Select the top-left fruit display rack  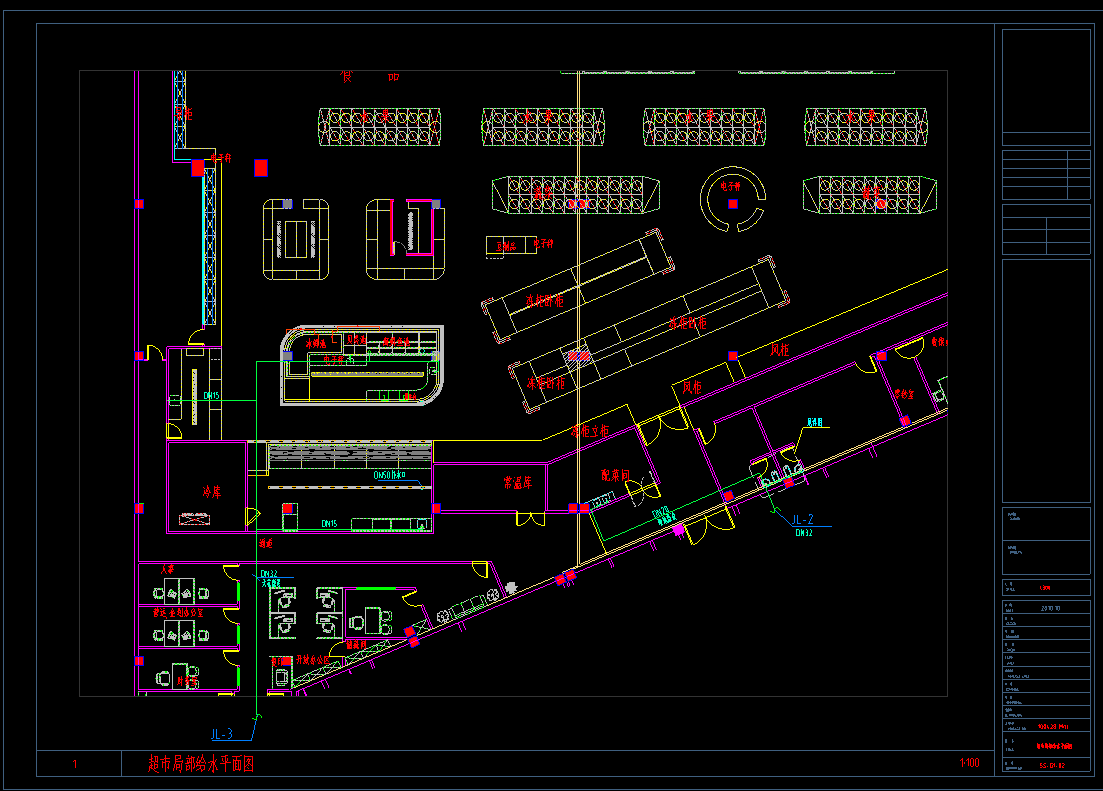pyautogui.click(x=380, y=126)
